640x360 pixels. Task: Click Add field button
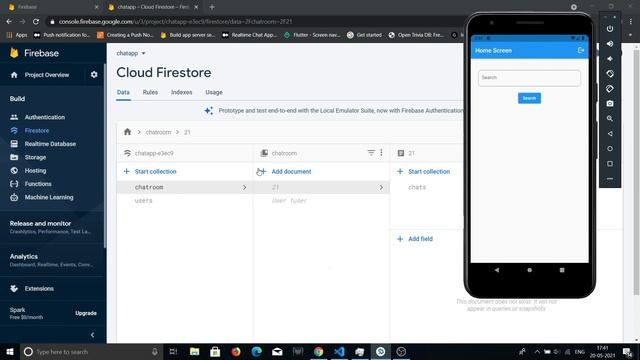pos(415,239)
